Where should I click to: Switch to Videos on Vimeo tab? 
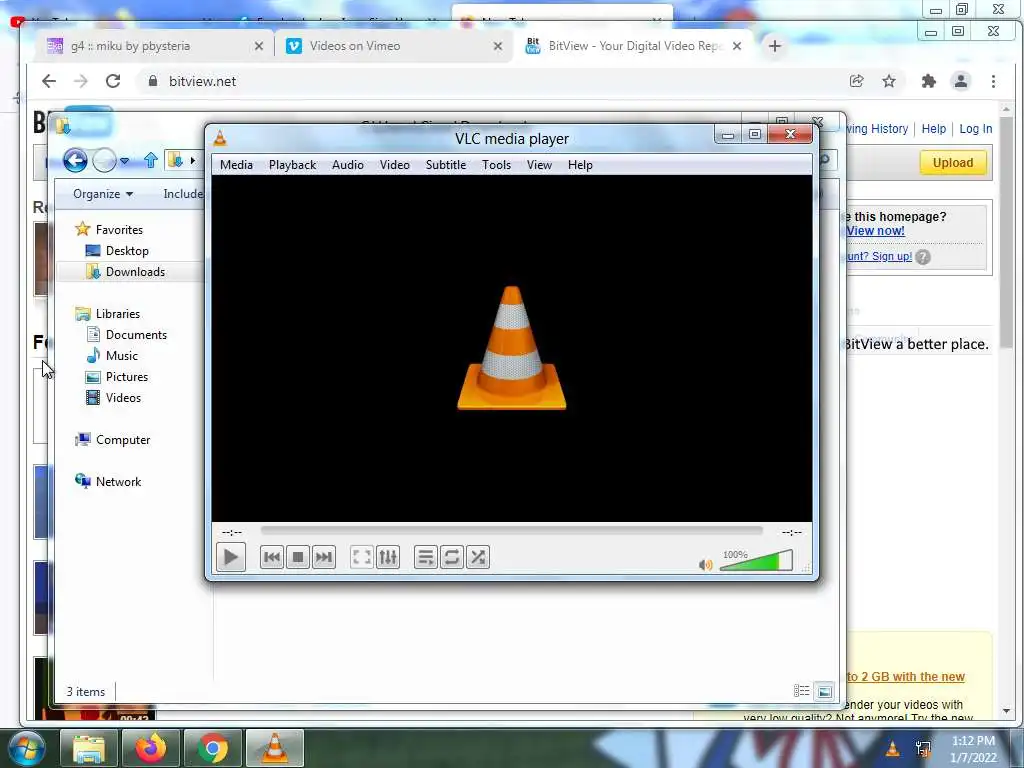[x=394, y=46]
